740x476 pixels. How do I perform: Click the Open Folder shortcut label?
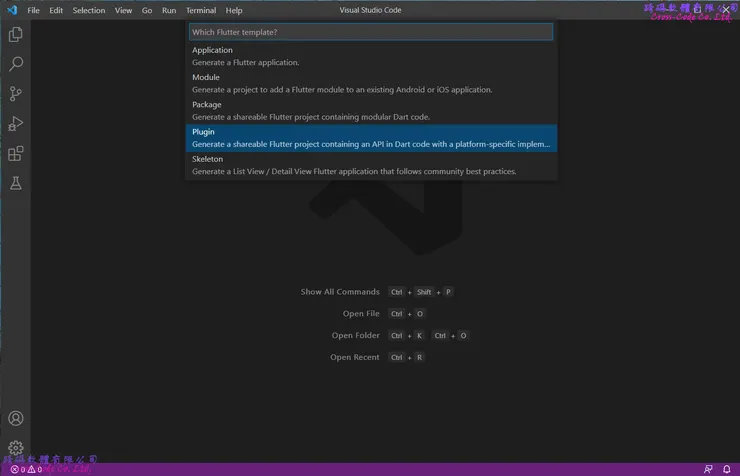[355, 335]
